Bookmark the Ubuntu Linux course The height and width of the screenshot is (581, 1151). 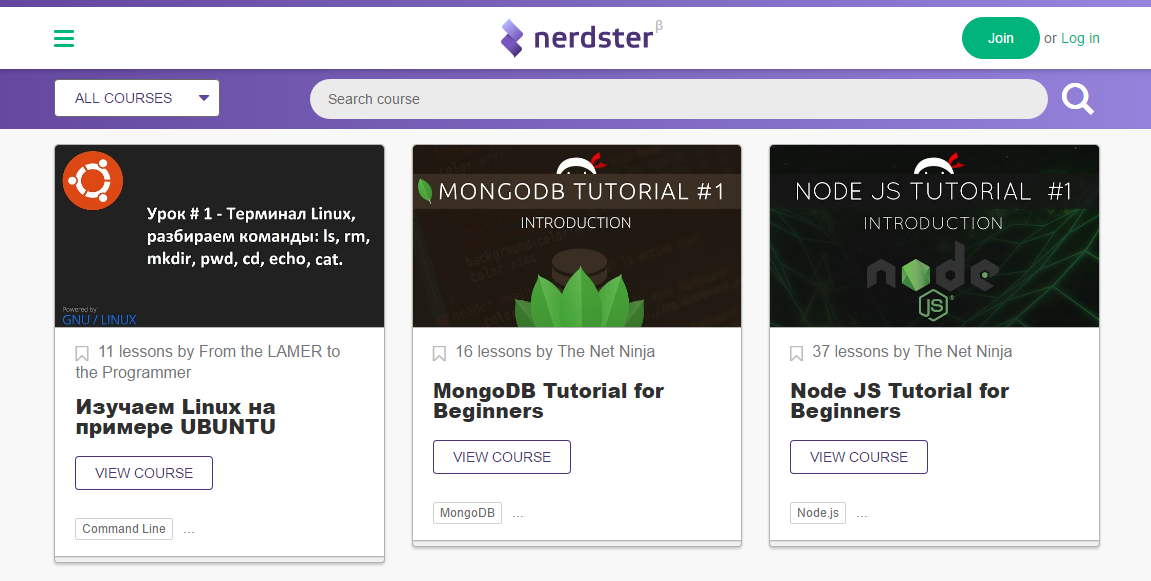(82, 352)
